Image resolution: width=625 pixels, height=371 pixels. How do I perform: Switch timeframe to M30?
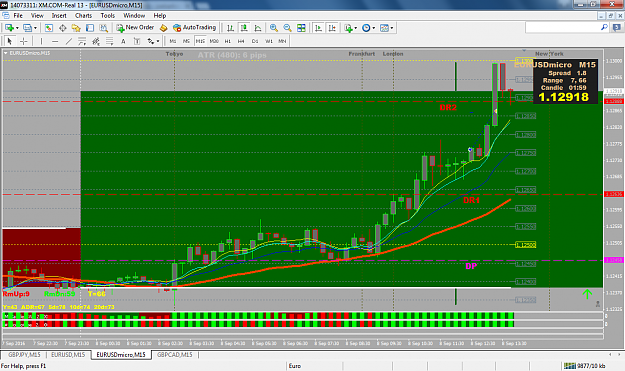[214, 41]
